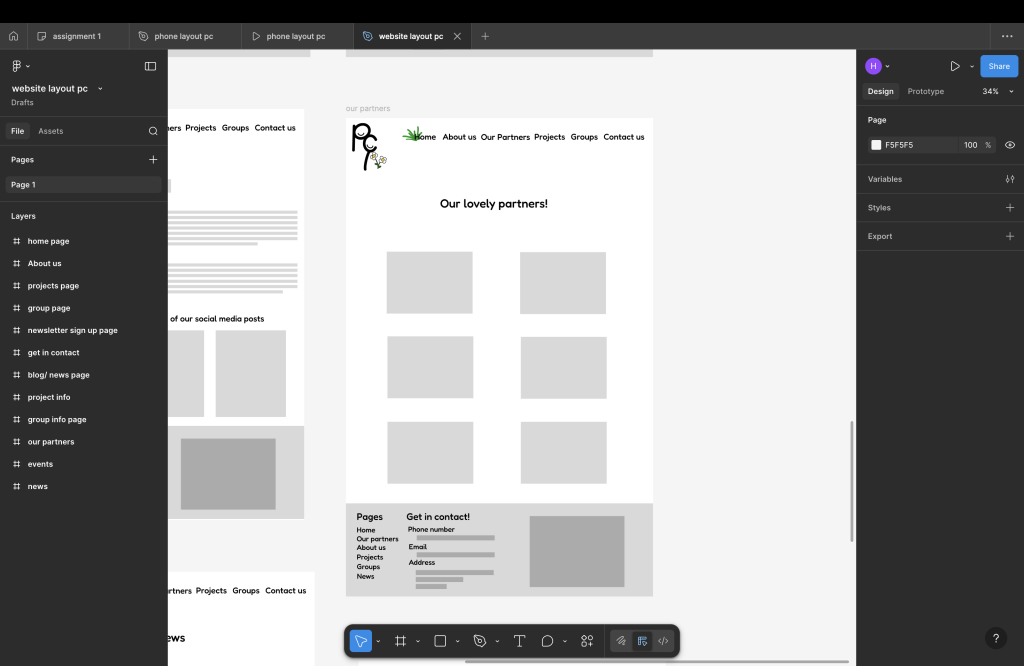1024x666 pixels.
Task: Select the Move tool in the bottom toolbar
Action: [x=361, y=641]
